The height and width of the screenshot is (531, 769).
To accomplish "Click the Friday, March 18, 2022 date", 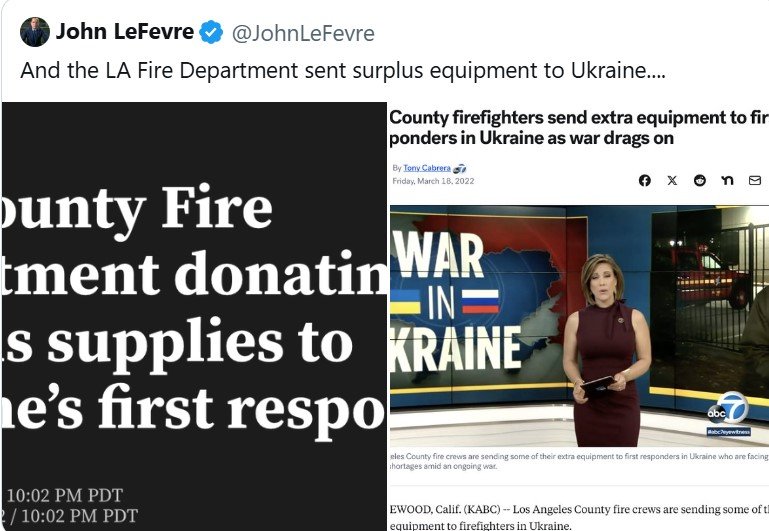I will (434, 181).
